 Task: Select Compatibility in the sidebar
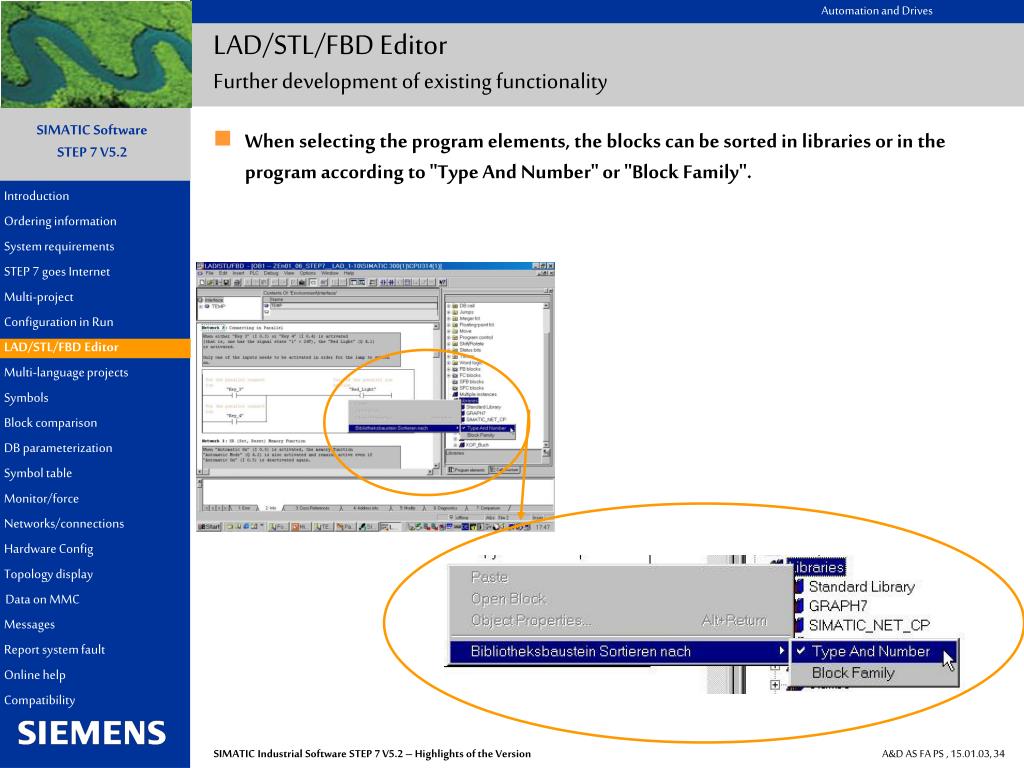(39, 701)
